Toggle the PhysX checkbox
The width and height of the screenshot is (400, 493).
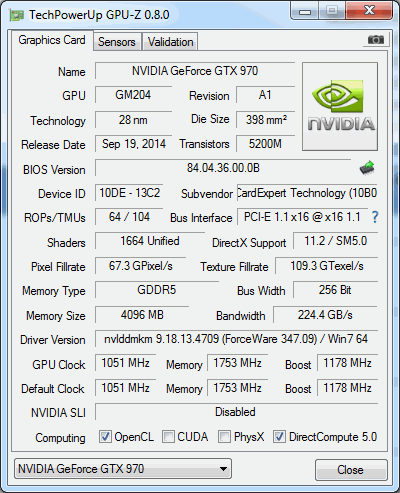[224, 436]
